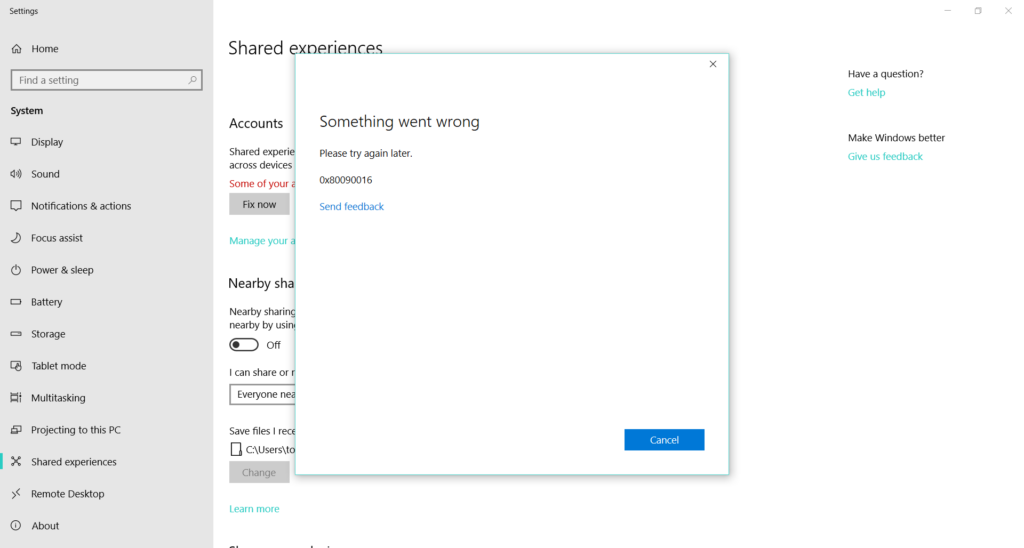This screenshot has width=1024, height=548.
Task: Minimize the Settings window
Action: 948,10
